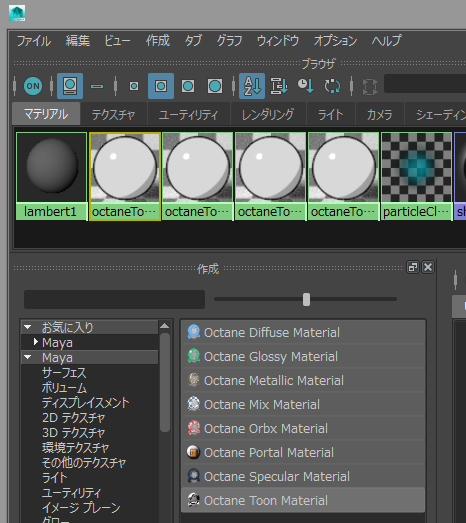Viewport: 466px width, 523px height.
Task: Select the ライト category in tree
Action: pos(55,478)
